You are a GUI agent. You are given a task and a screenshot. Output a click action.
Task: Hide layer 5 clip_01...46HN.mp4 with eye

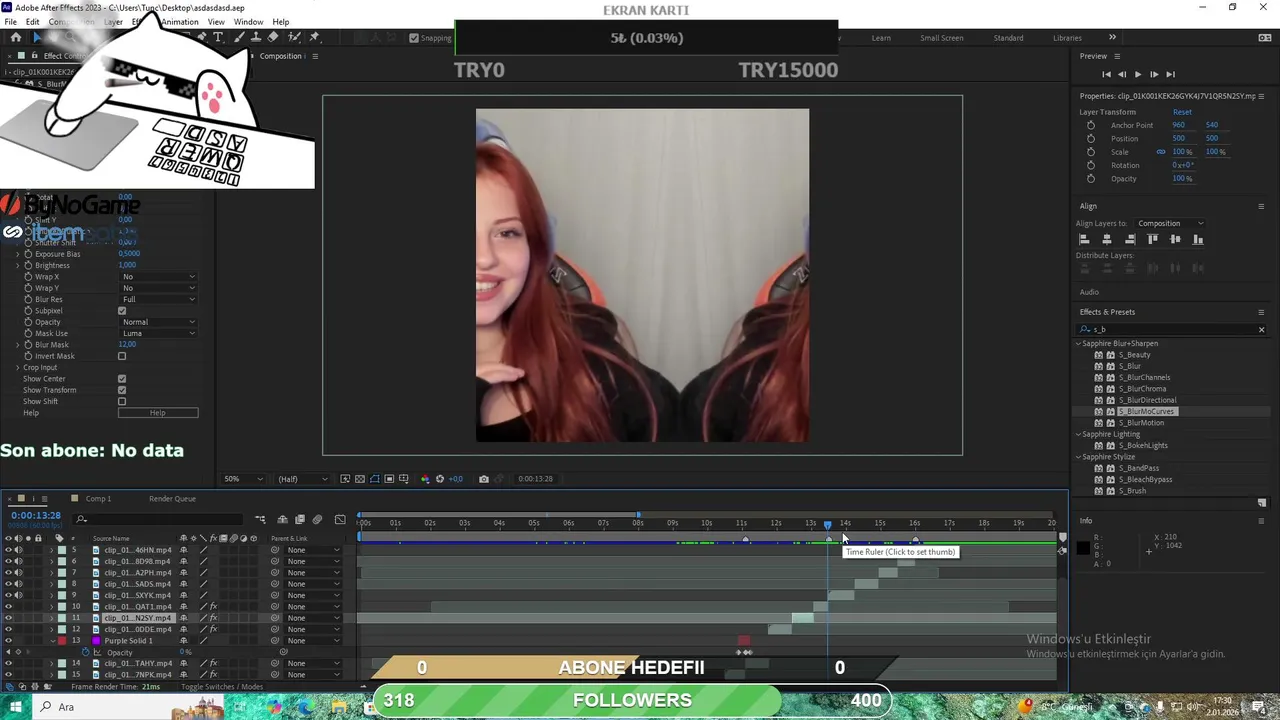tap(8, 550)
